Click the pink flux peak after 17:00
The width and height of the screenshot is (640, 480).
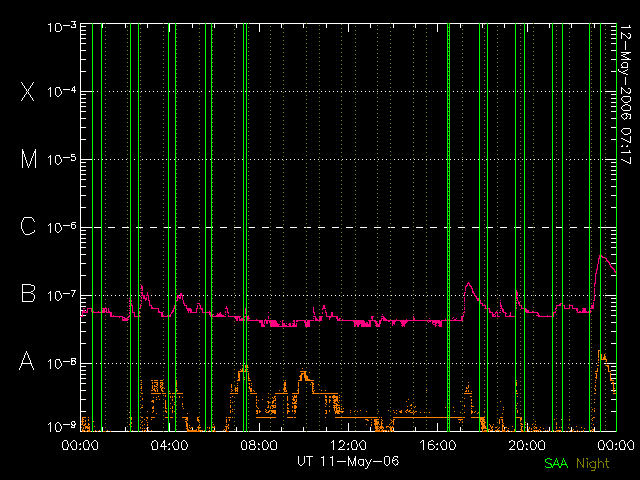click(x=469, y=283)
